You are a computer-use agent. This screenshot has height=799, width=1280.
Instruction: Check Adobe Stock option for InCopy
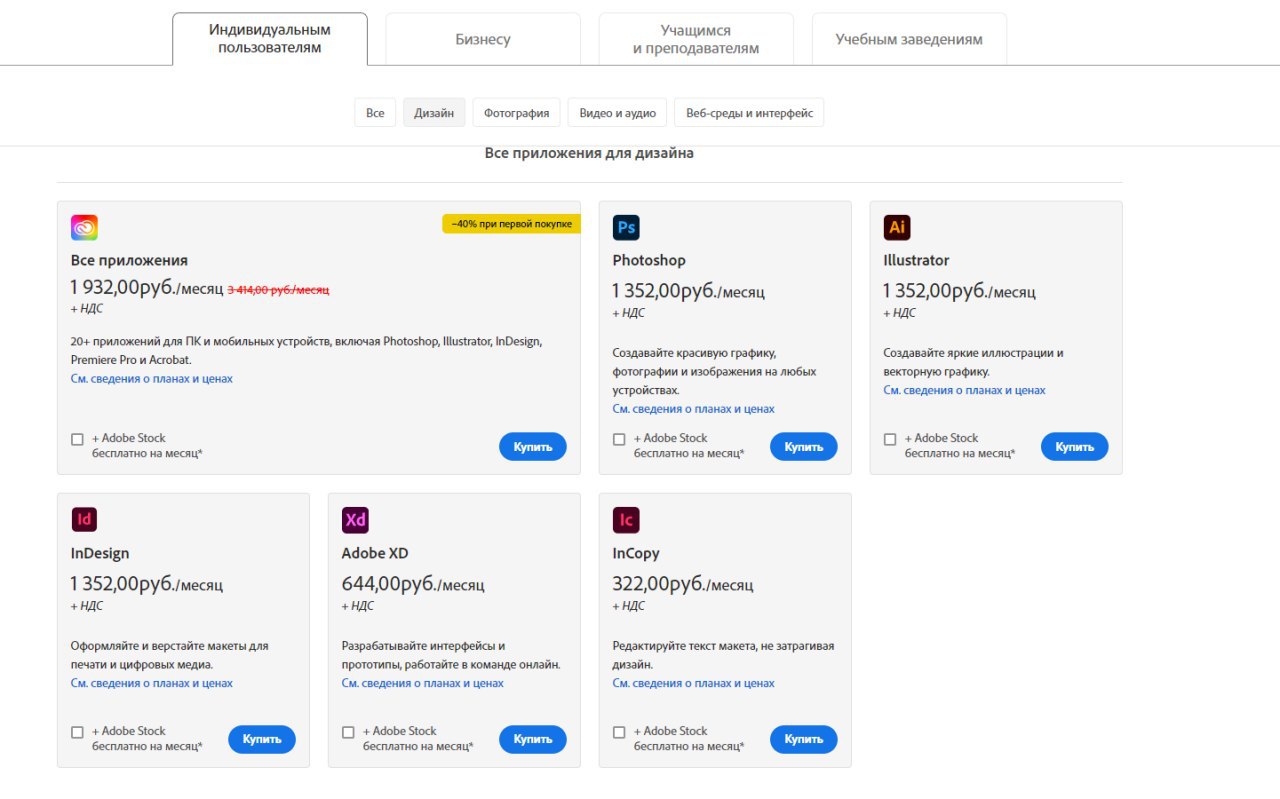coord(619,732)
